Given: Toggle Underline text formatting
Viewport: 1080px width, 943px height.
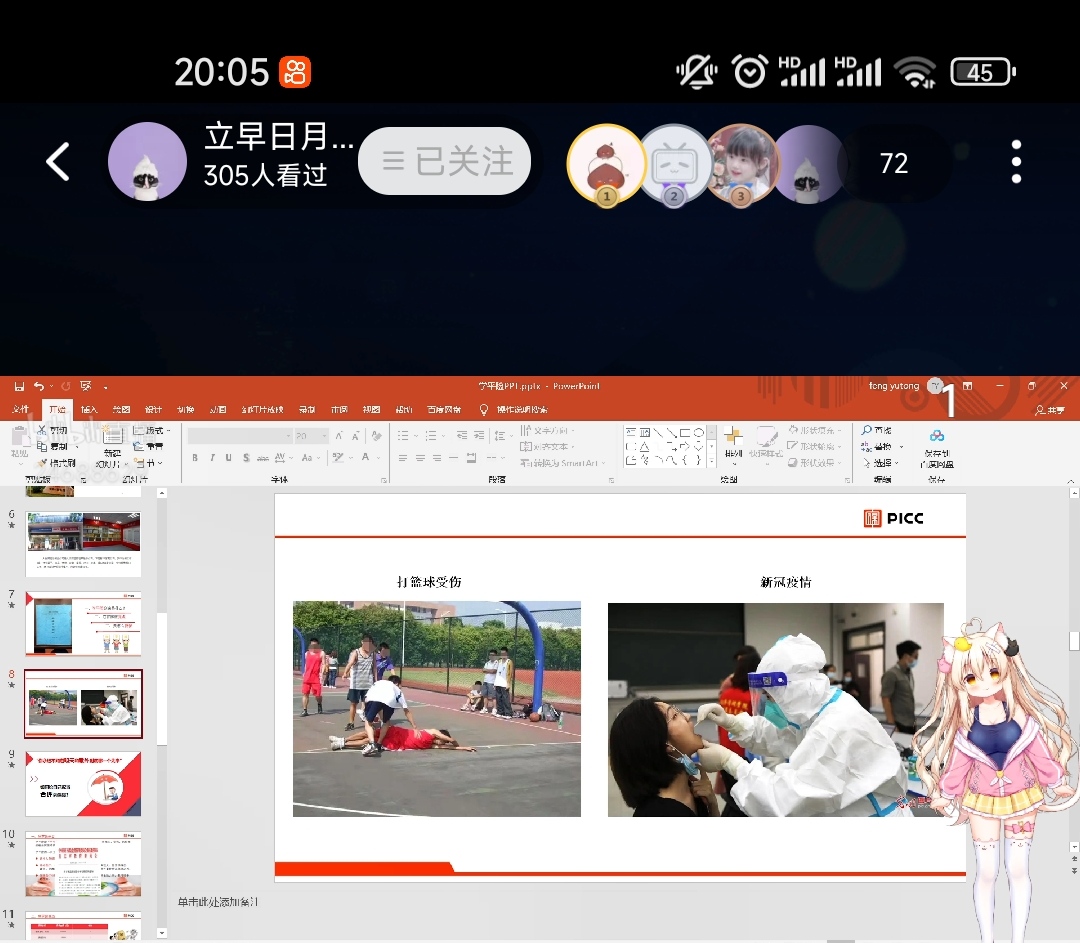Looking at the screenshot, I should click(x=228, y=458).
